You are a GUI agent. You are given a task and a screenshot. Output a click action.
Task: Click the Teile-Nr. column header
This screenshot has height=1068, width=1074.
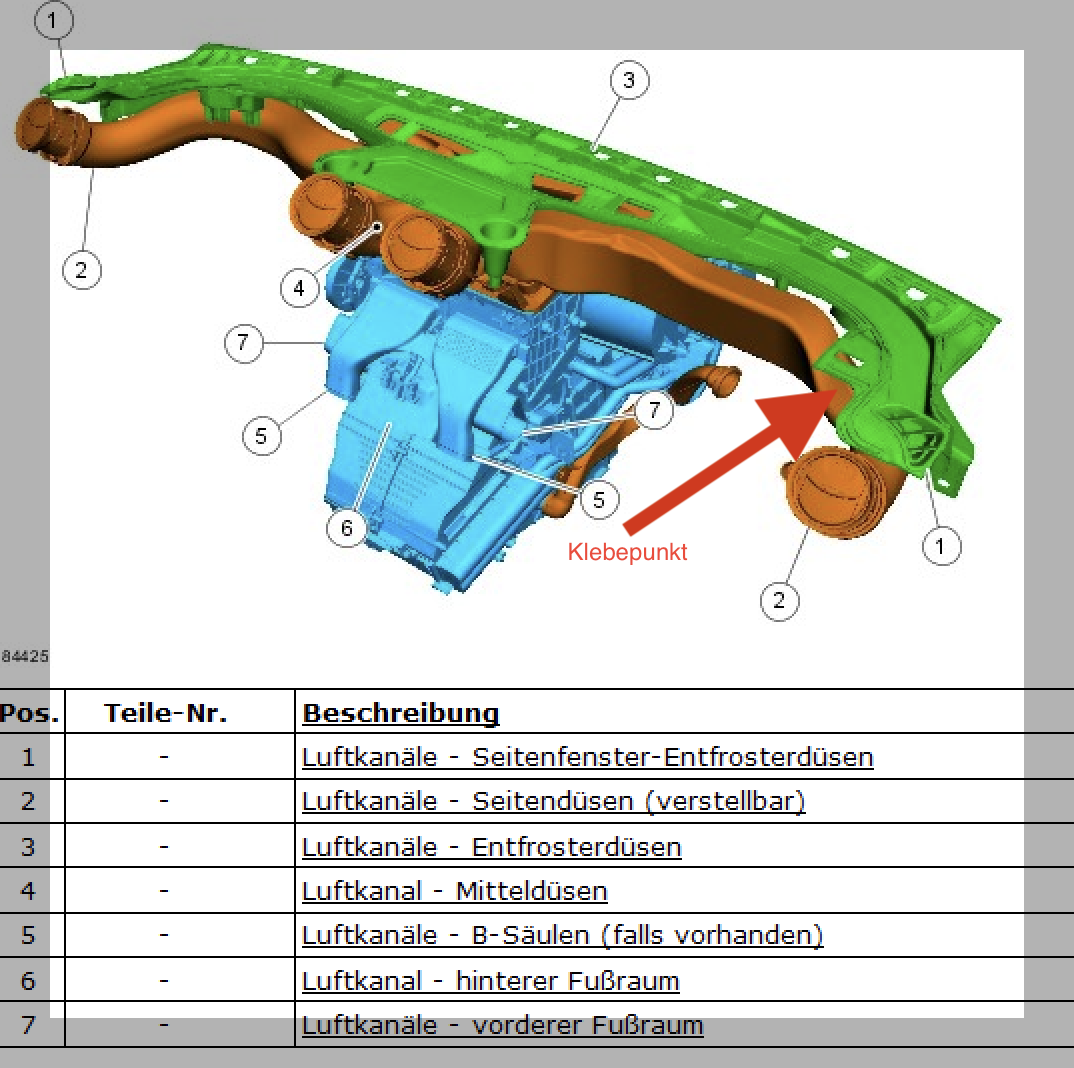[x=165, y=713]
